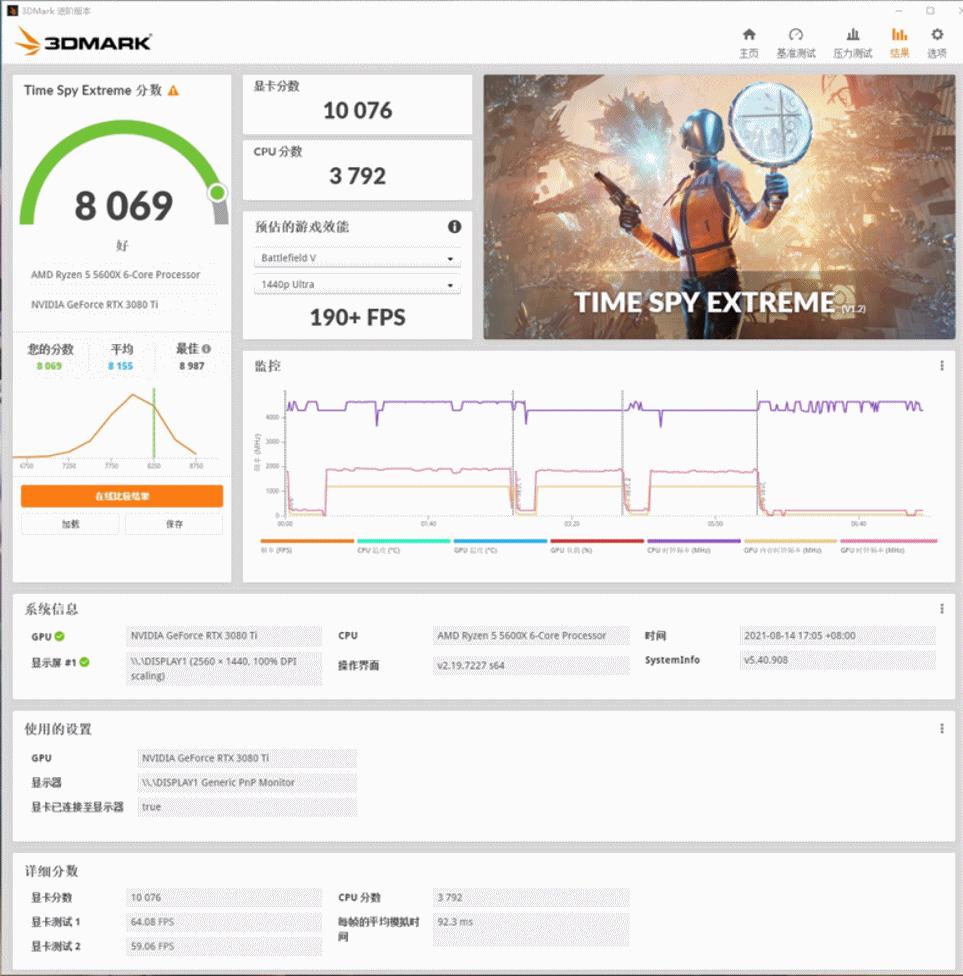Click the v2.19.7227 s64 version field

(531, 665)
